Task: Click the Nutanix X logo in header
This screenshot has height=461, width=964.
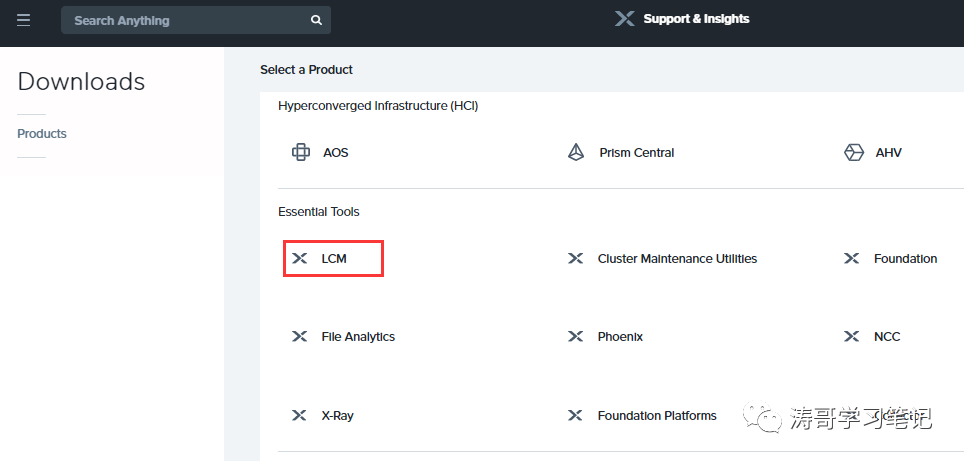Action: pos(624,19)
